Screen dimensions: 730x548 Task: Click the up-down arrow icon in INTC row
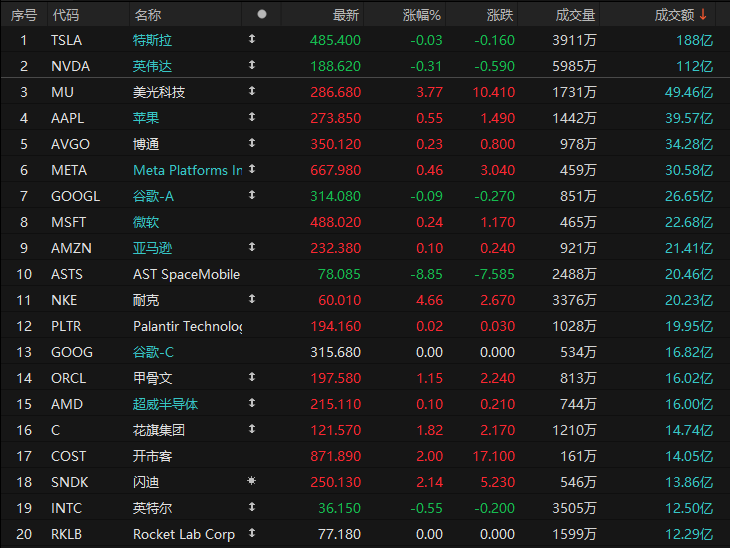click(x=252, y=507)
